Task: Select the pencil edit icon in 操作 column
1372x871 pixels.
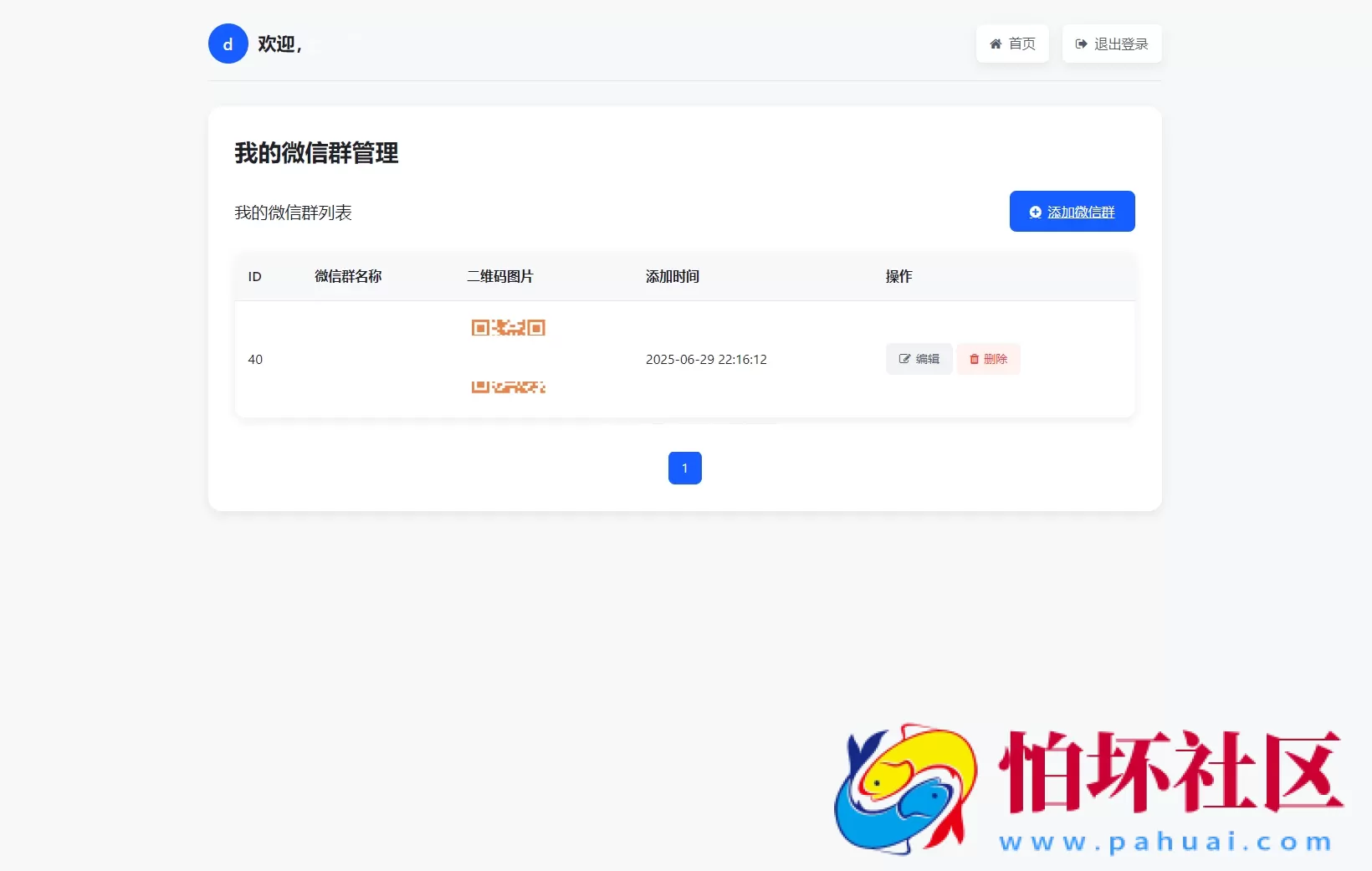Action: [x=904, y=359]
